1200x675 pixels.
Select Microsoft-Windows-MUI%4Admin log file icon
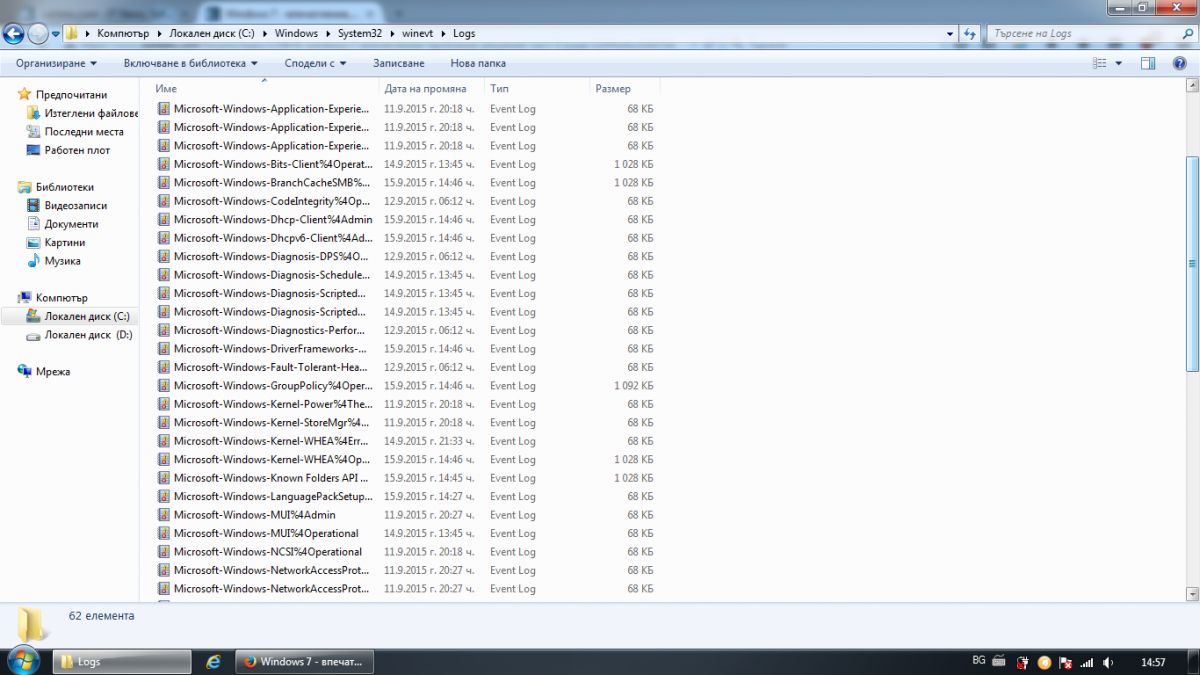pyautogui.click(x=164, y=515)
